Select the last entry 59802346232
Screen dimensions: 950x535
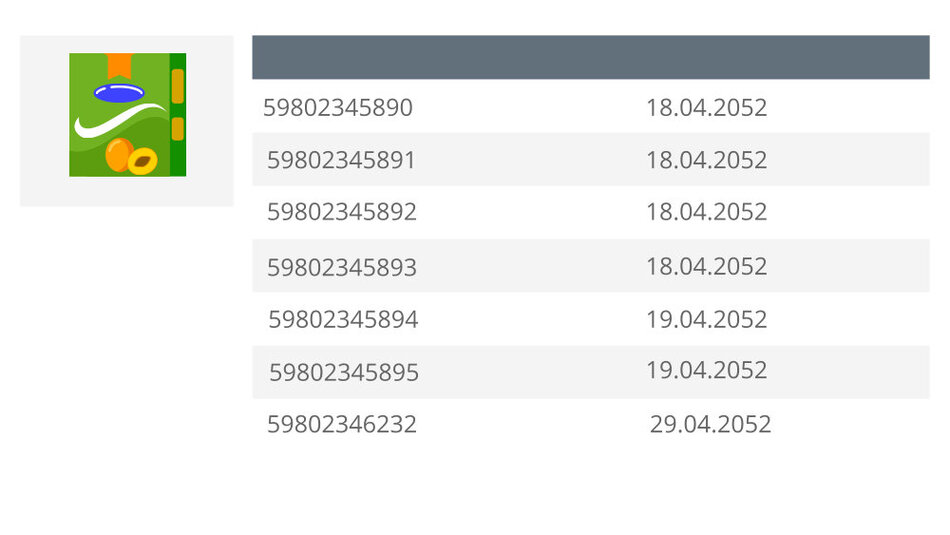[x=342, y=424]
